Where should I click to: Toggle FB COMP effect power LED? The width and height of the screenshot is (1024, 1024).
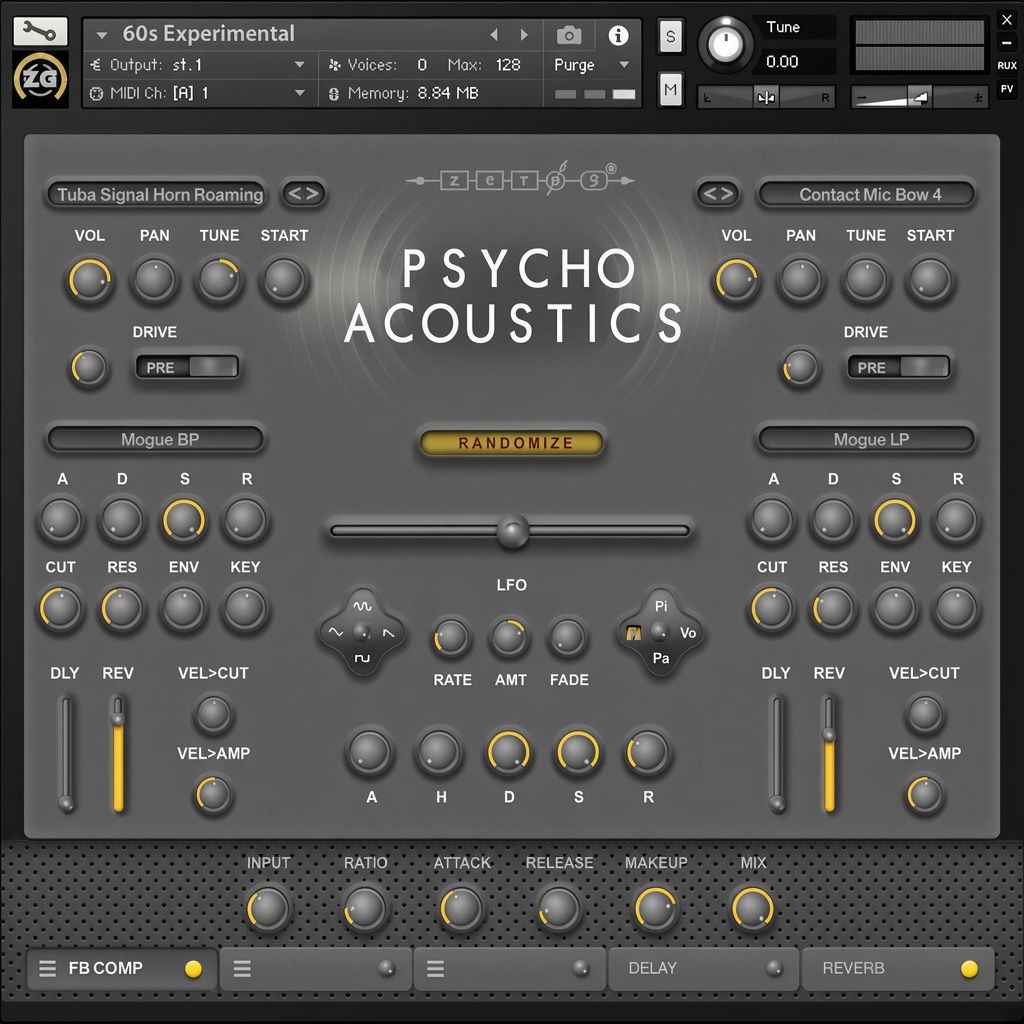193,968
